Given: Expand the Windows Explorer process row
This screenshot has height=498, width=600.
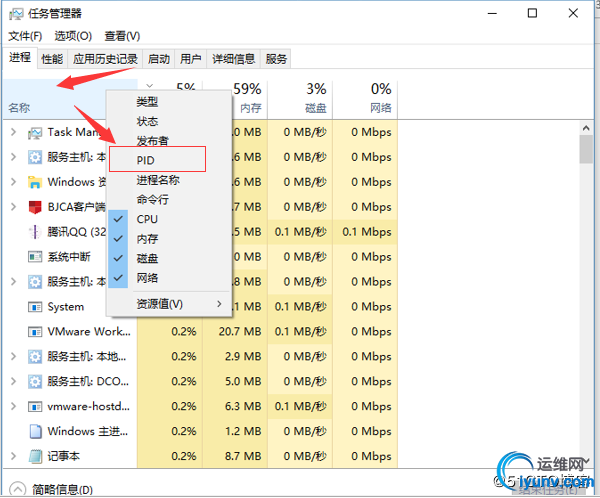Looking at the screenshot, I should (x=13, y=182).
